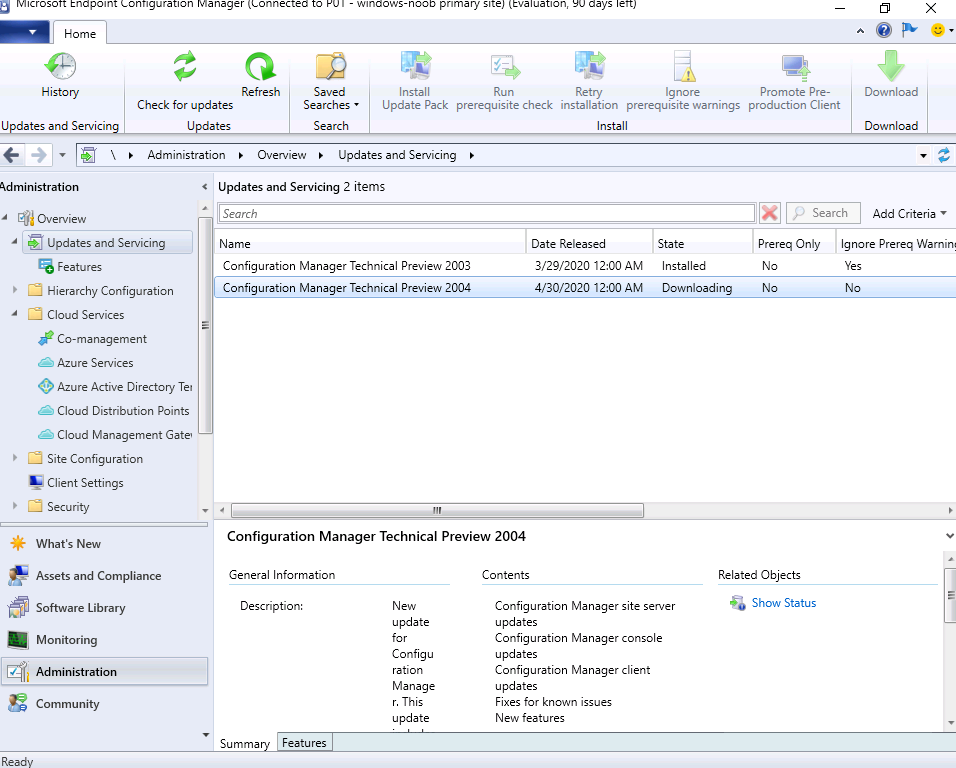Select Configuration Manager Technical Preview 2003 row
The height and width of the screenshot is (768, 956).
tap(585, 266)
